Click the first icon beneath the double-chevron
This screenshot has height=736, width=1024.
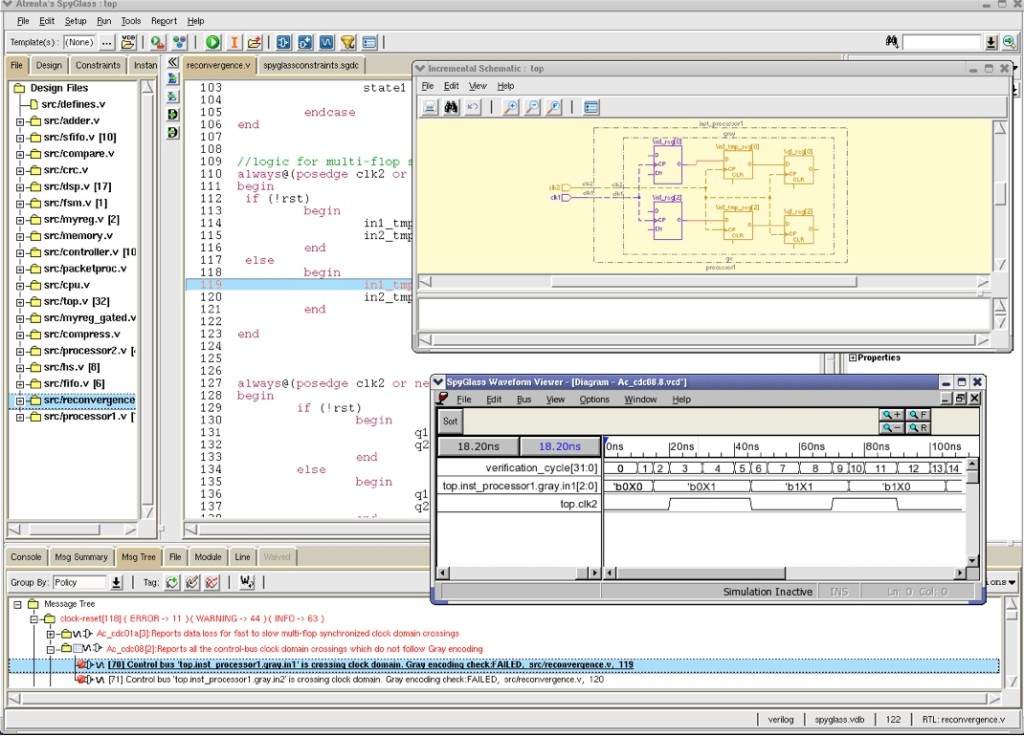tap(172, 78)
